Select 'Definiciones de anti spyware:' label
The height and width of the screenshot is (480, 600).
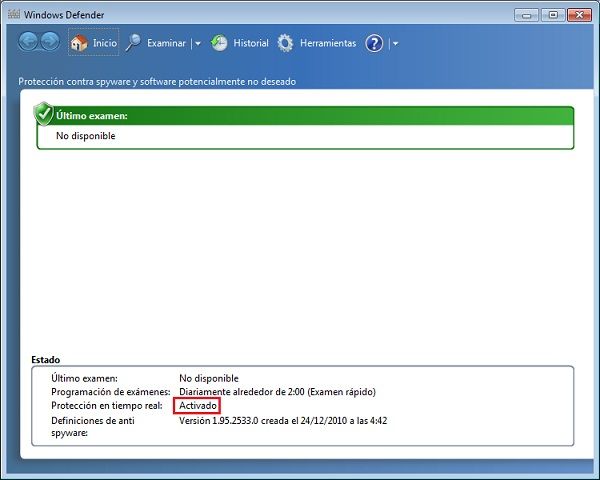click(x=93, y=426)
